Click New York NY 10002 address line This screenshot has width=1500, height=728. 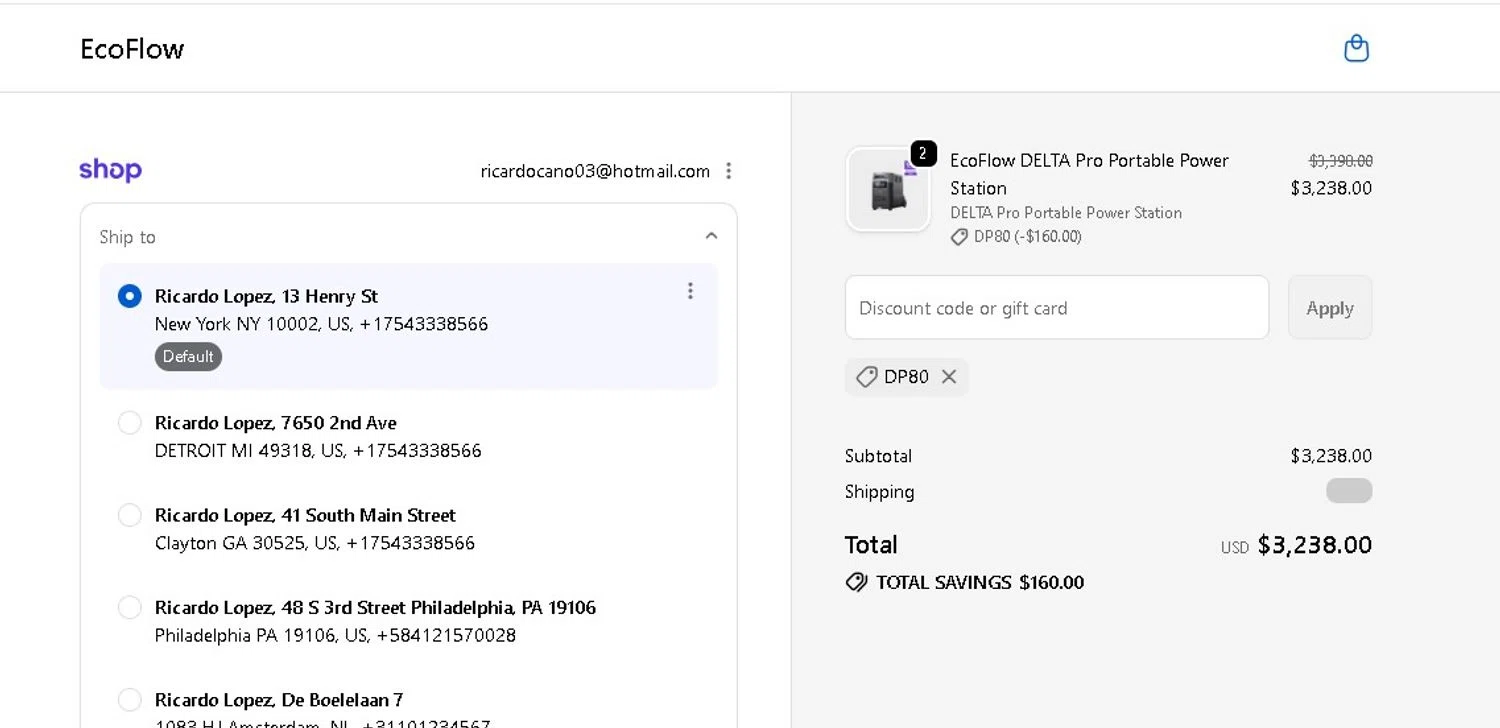(x=321, y=324)
